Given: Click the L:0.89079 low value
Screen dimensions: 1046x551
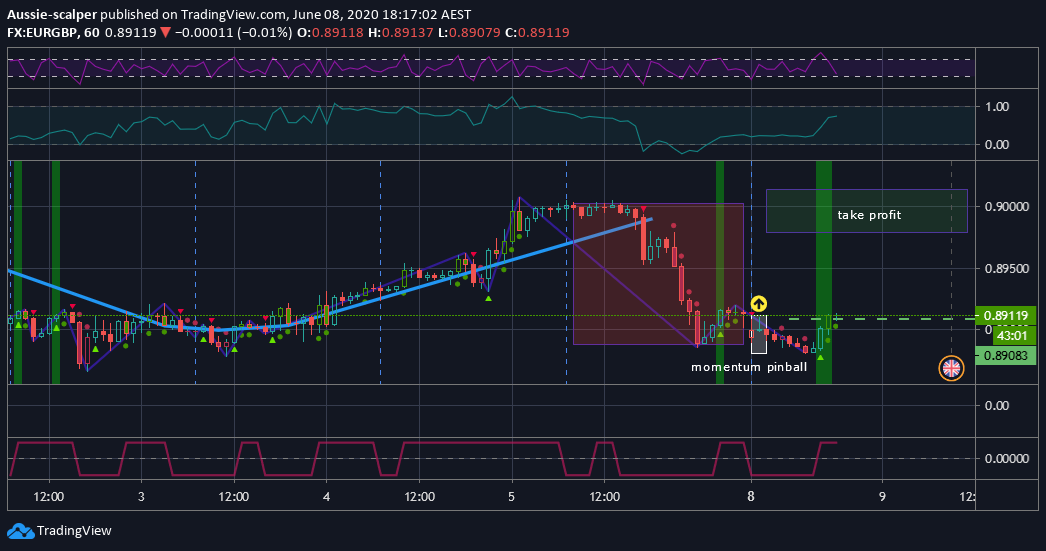Looking at the screenshot, I should point(469,33).
